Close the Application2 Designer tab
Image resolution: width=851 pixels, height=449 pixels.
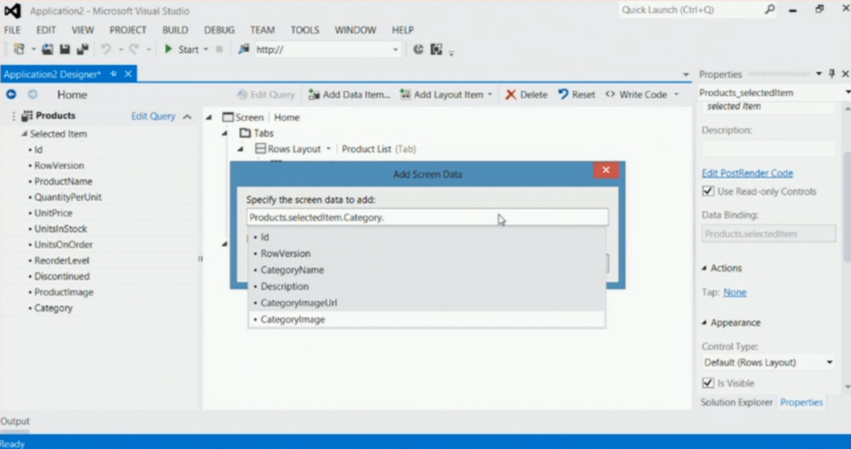point(128,74)
